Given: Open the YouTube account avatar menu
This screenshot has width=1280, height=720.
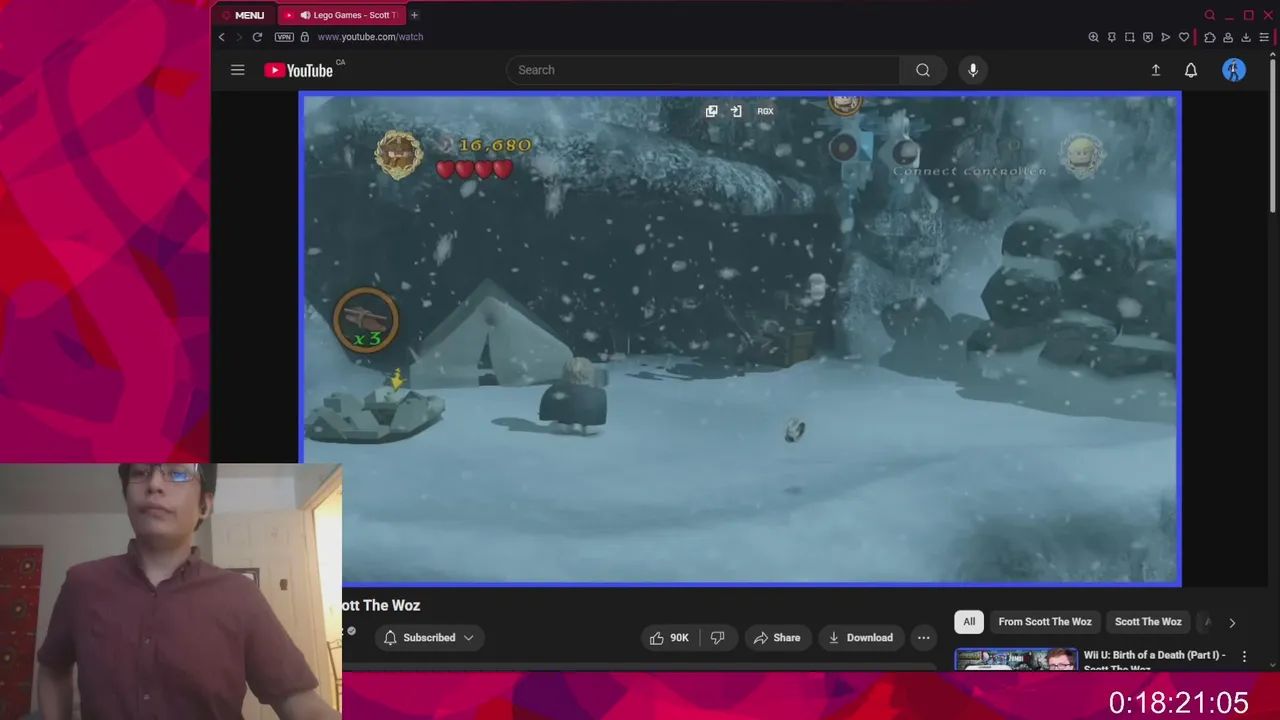Looking at the screenshot, I should 1234,70.
